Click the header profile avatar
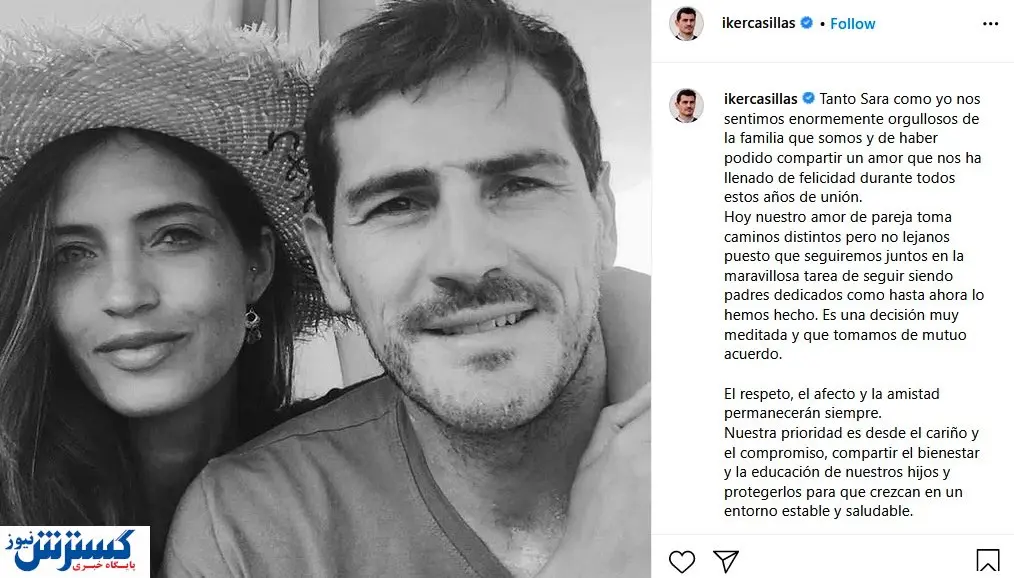This screenshot has height=578, width=1014. pos(686,24)
